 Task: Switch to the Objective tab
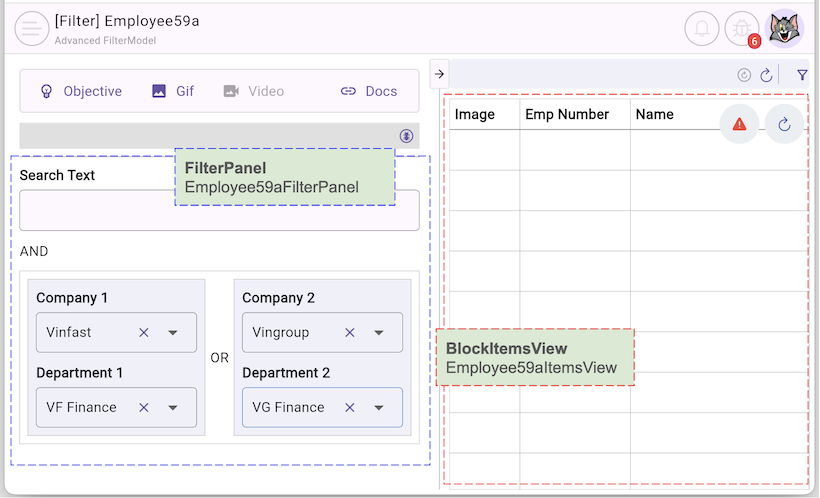click(80, 91)
